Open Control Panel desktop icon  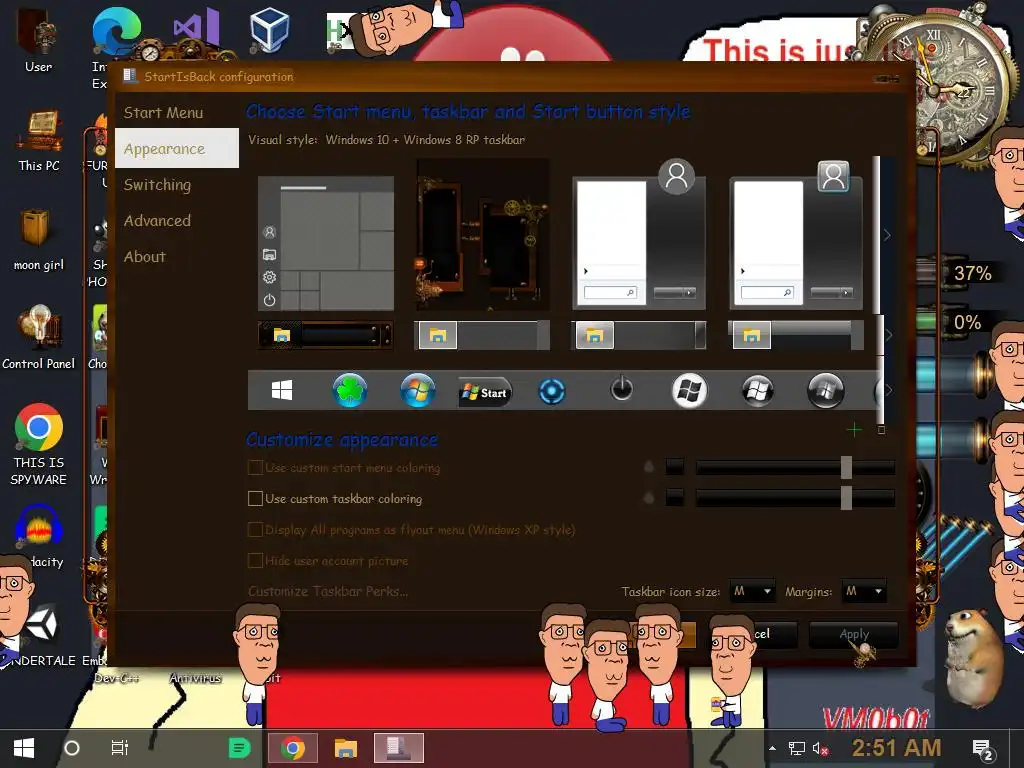tap(39, 338)
